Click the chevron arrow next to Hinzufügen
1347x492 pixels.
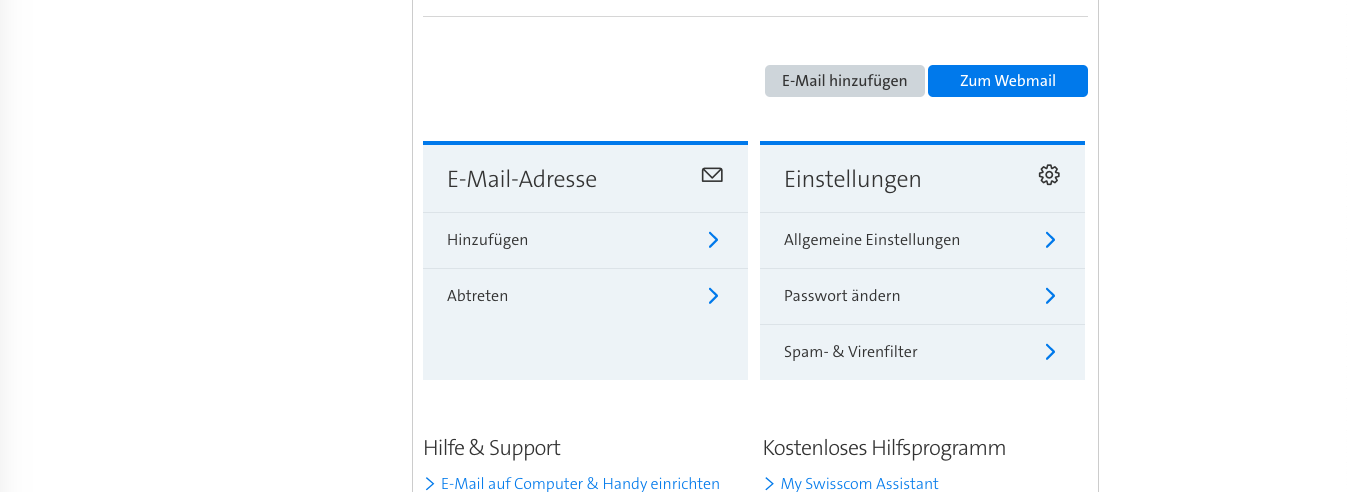pyautogui.click(x=713, y=240)
